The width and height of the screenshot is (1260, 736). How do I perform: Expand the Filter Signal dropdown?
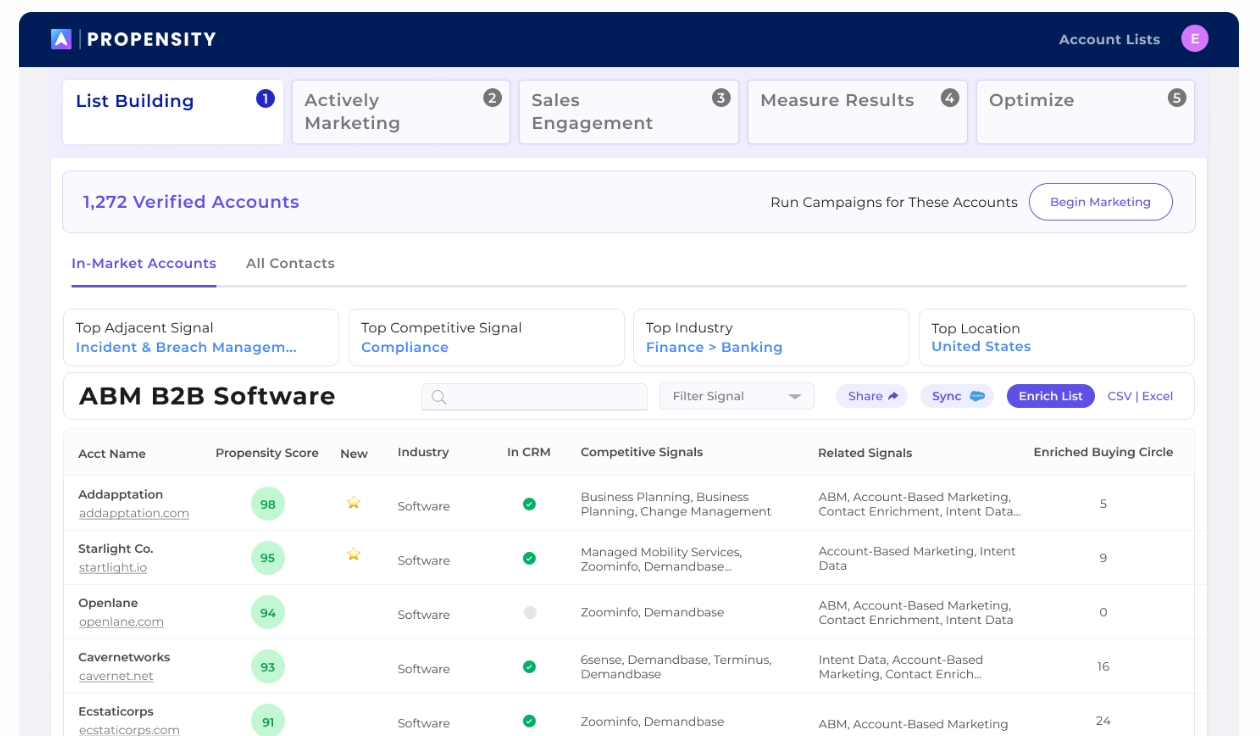pyautogui.click(x=737, y=396)
